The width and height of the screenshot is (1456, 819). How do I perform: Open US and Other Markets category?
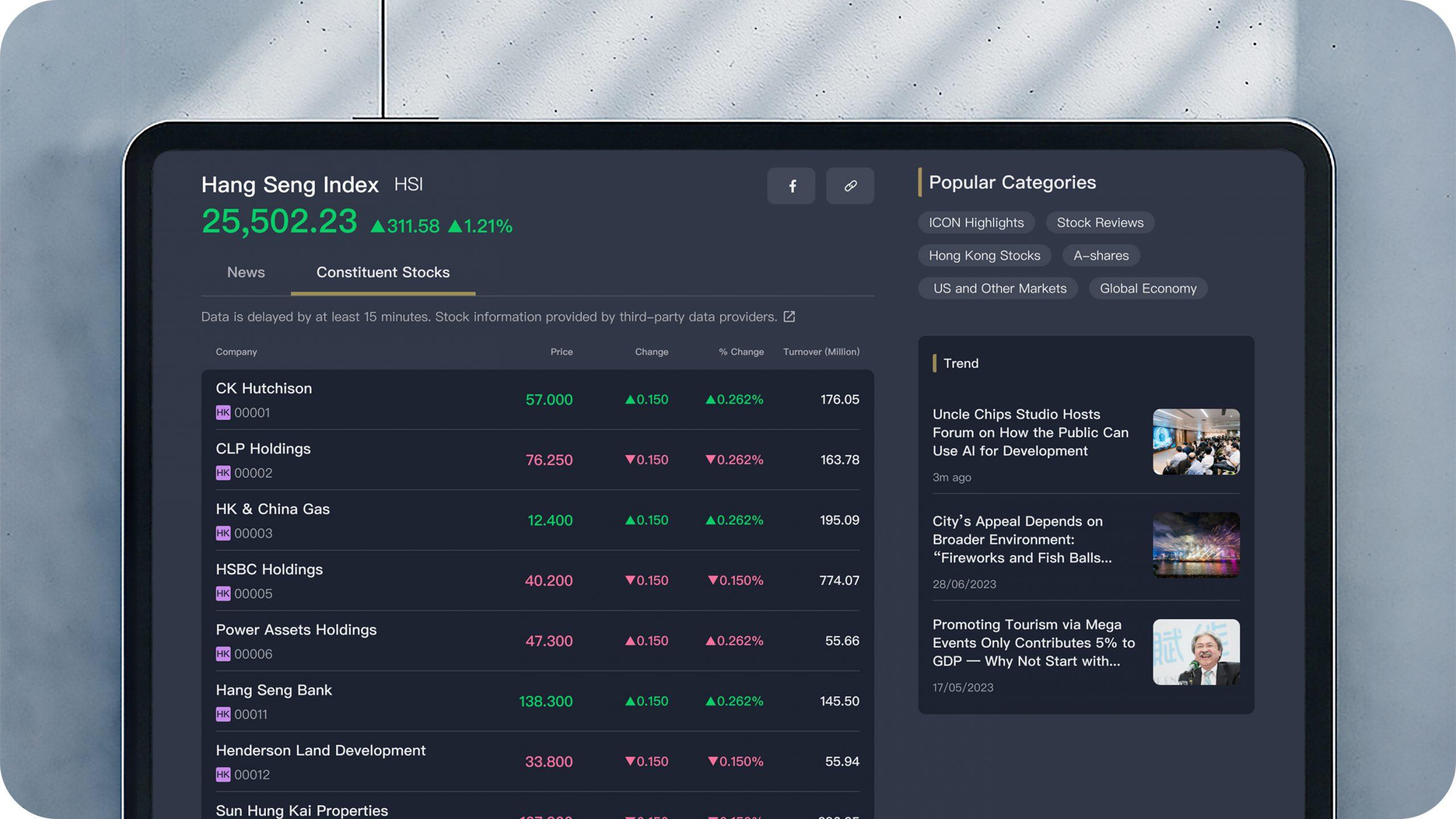tap(998, 288)
